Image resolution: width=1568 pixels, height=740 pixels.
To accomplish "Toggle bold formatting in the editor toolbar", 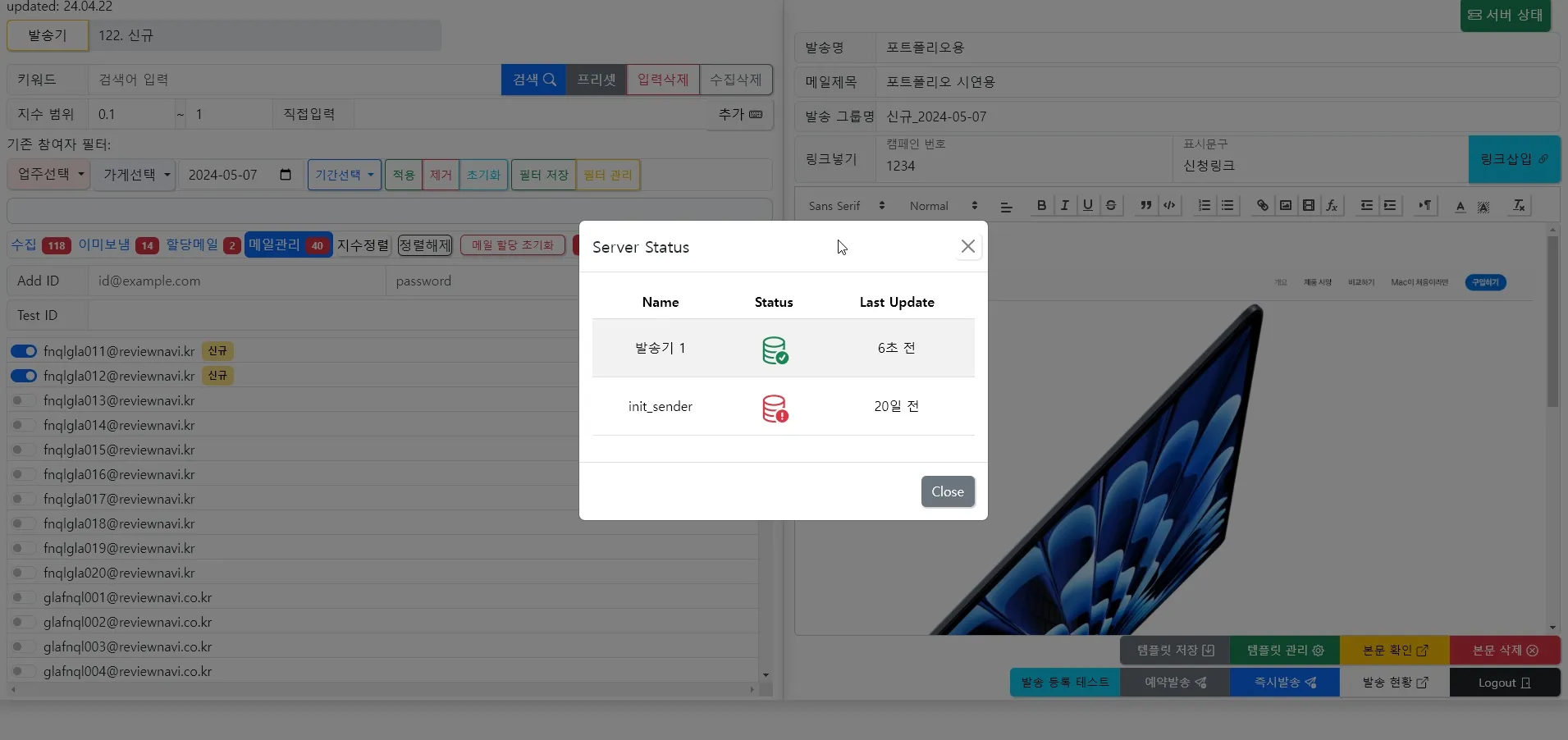I will [1041, 205].
